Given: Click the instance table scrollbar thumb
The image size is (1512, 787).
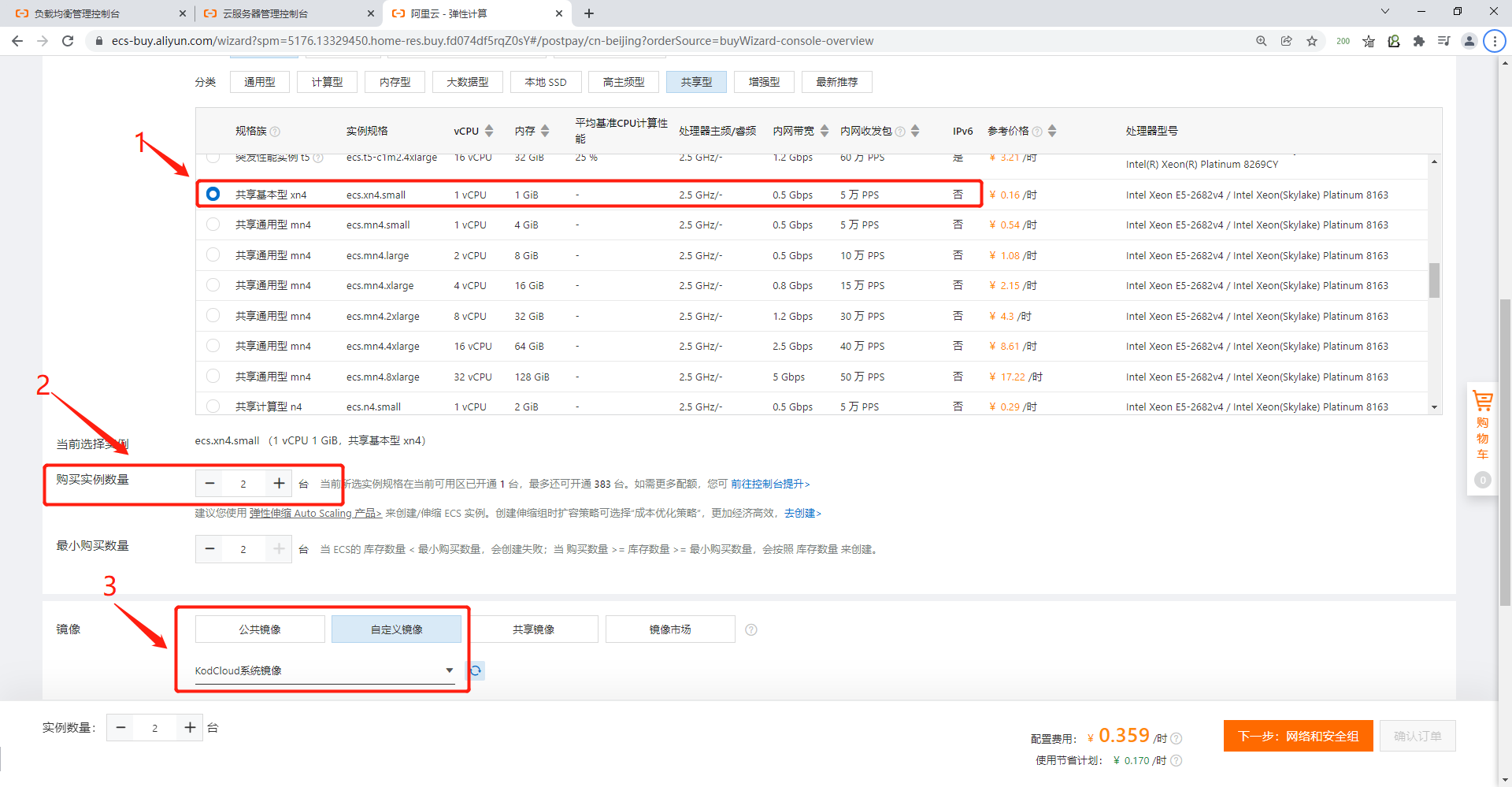Looking at the screenshot, I should 1434,280.
